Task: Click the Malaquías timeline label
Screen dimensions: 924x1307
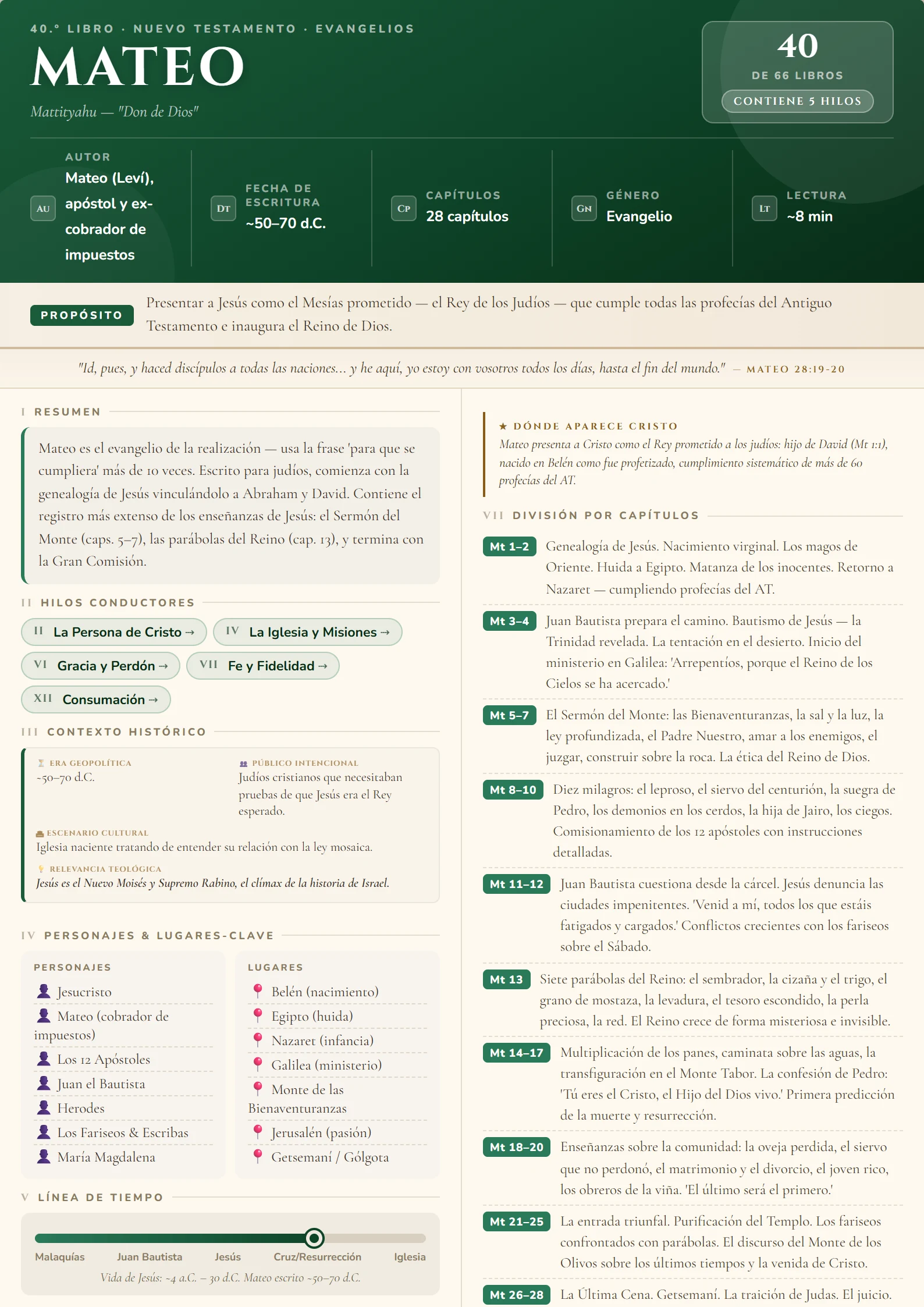Action: point(60,1257)
